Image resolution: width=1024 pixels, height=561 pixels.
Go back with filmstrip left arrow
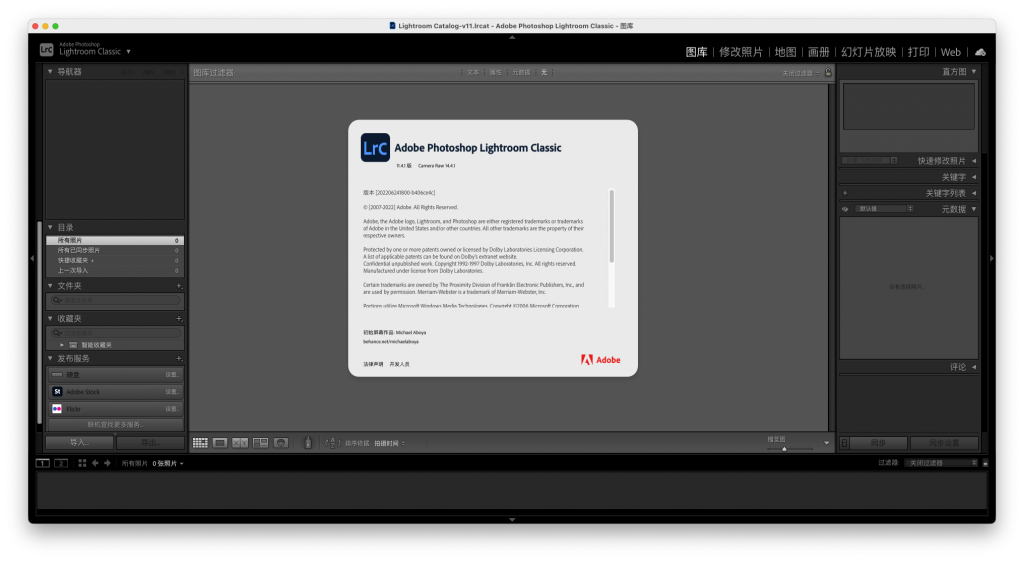coord(95,463)
